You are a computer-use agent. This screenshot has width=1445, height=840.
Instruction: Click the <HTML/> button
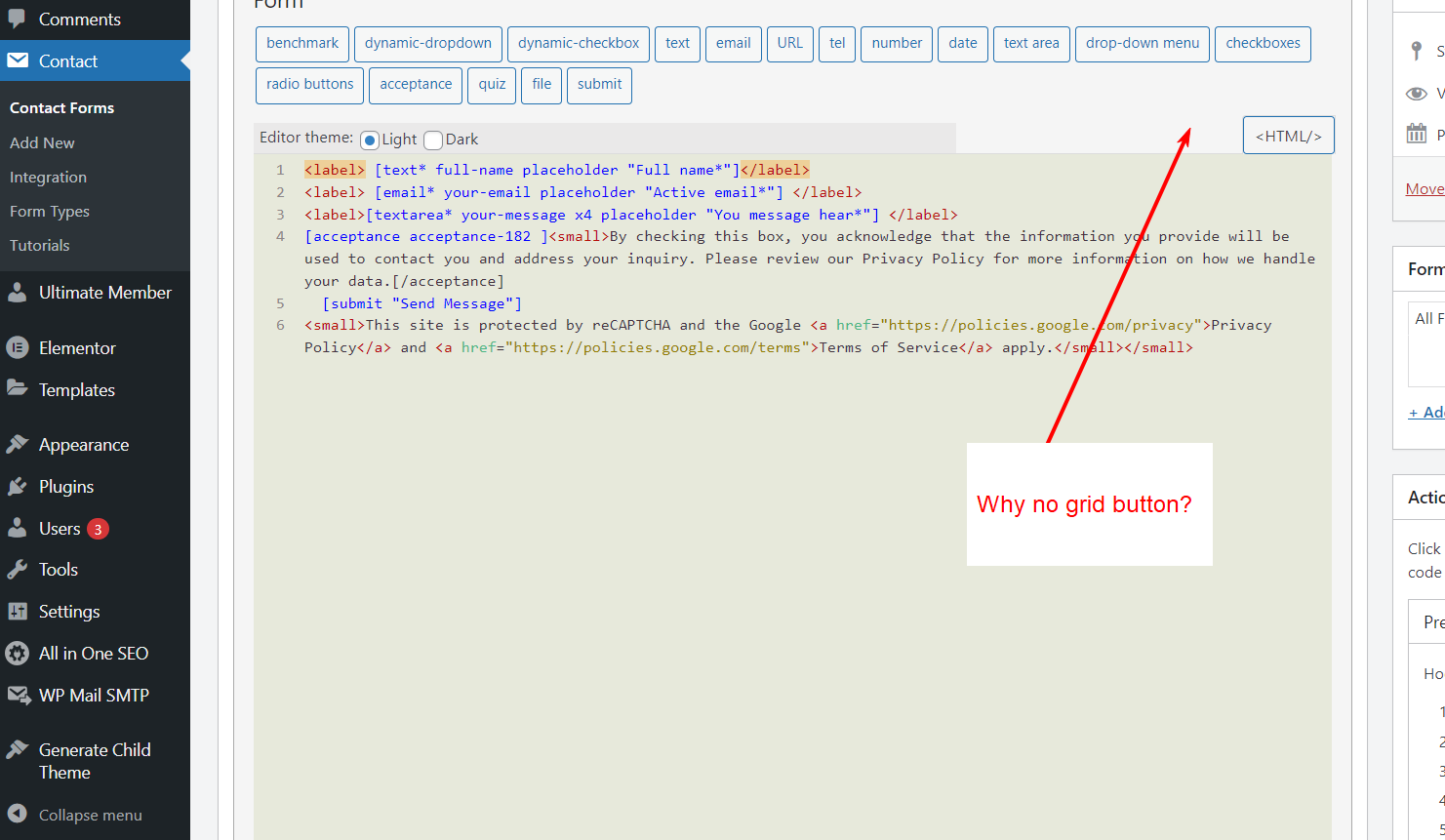[x=1289, y=136]
